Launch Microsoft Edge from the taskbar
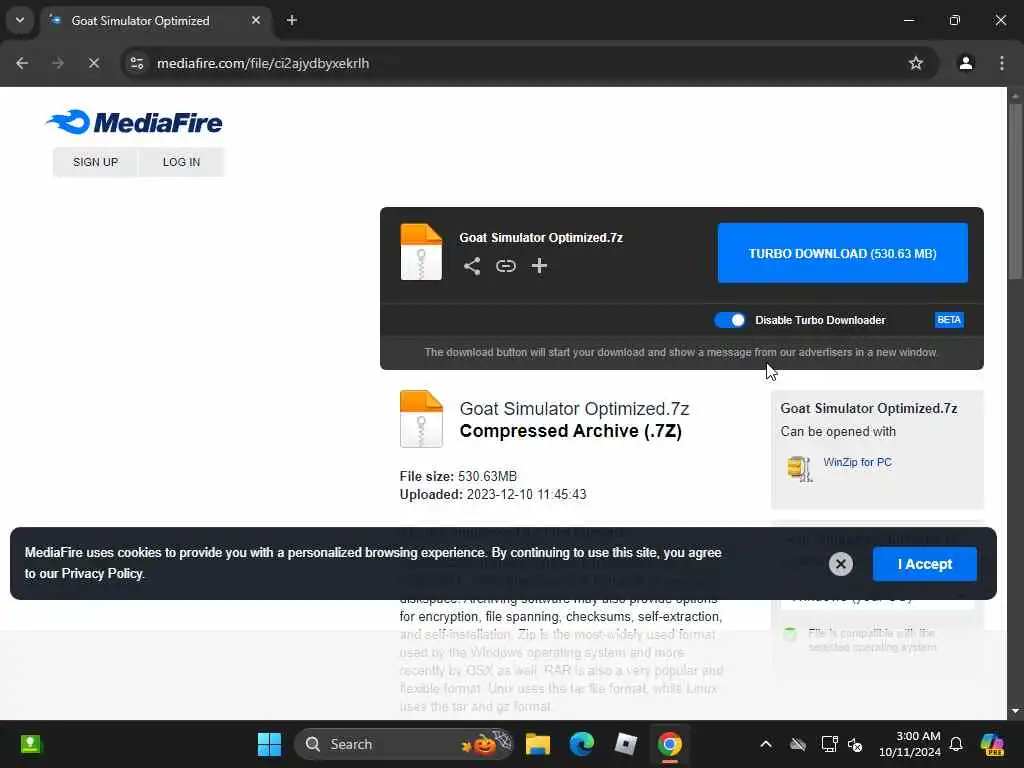This screenshot has height=768, width=1024. coord(581,744)
